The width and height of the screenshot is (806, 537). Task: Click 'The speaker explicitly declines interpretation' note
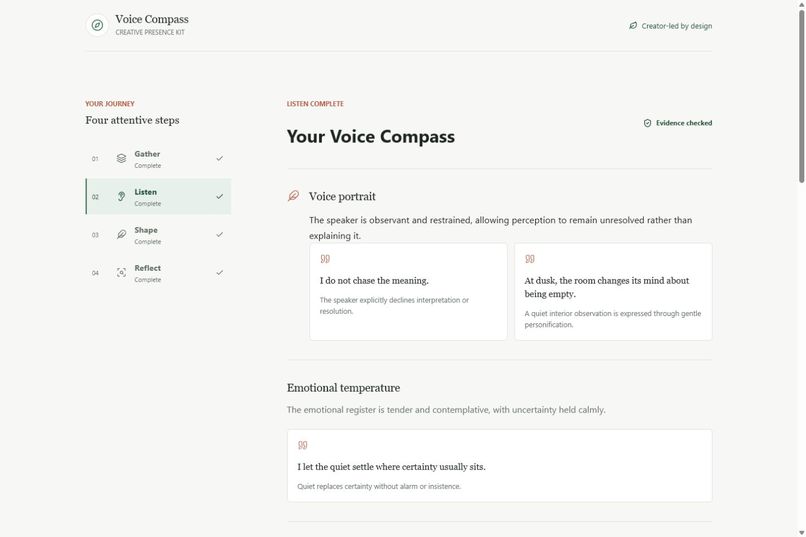point(394,305)
